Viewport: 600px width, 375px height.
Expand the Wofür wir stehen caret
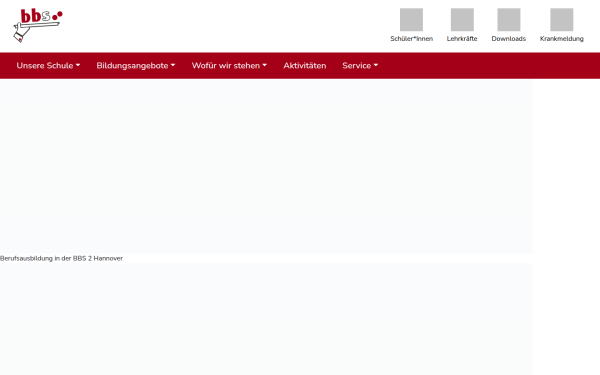point(264,65)
